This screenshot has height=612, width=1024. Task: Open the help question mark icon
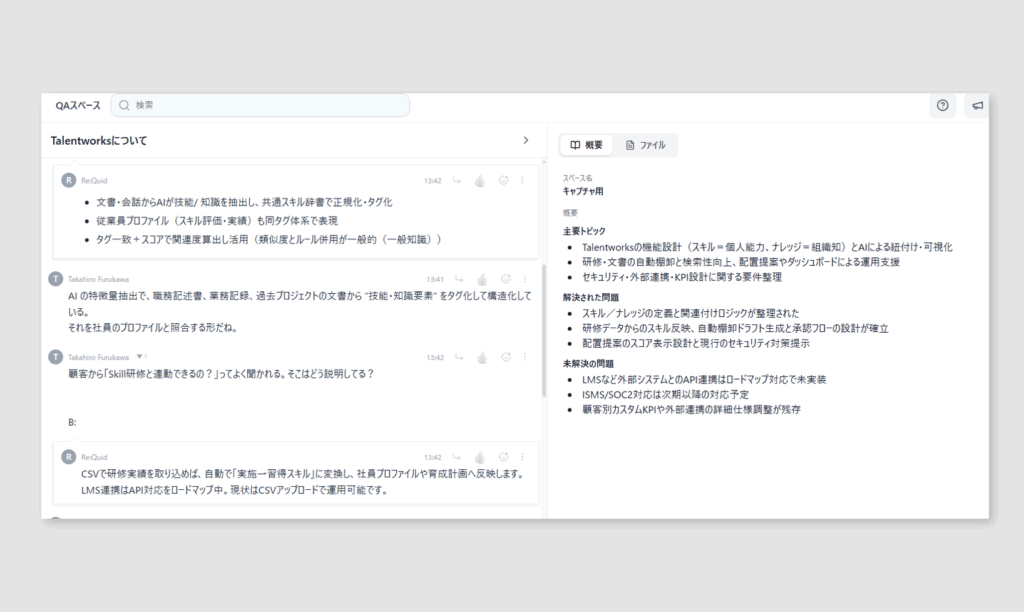point(942,105)
